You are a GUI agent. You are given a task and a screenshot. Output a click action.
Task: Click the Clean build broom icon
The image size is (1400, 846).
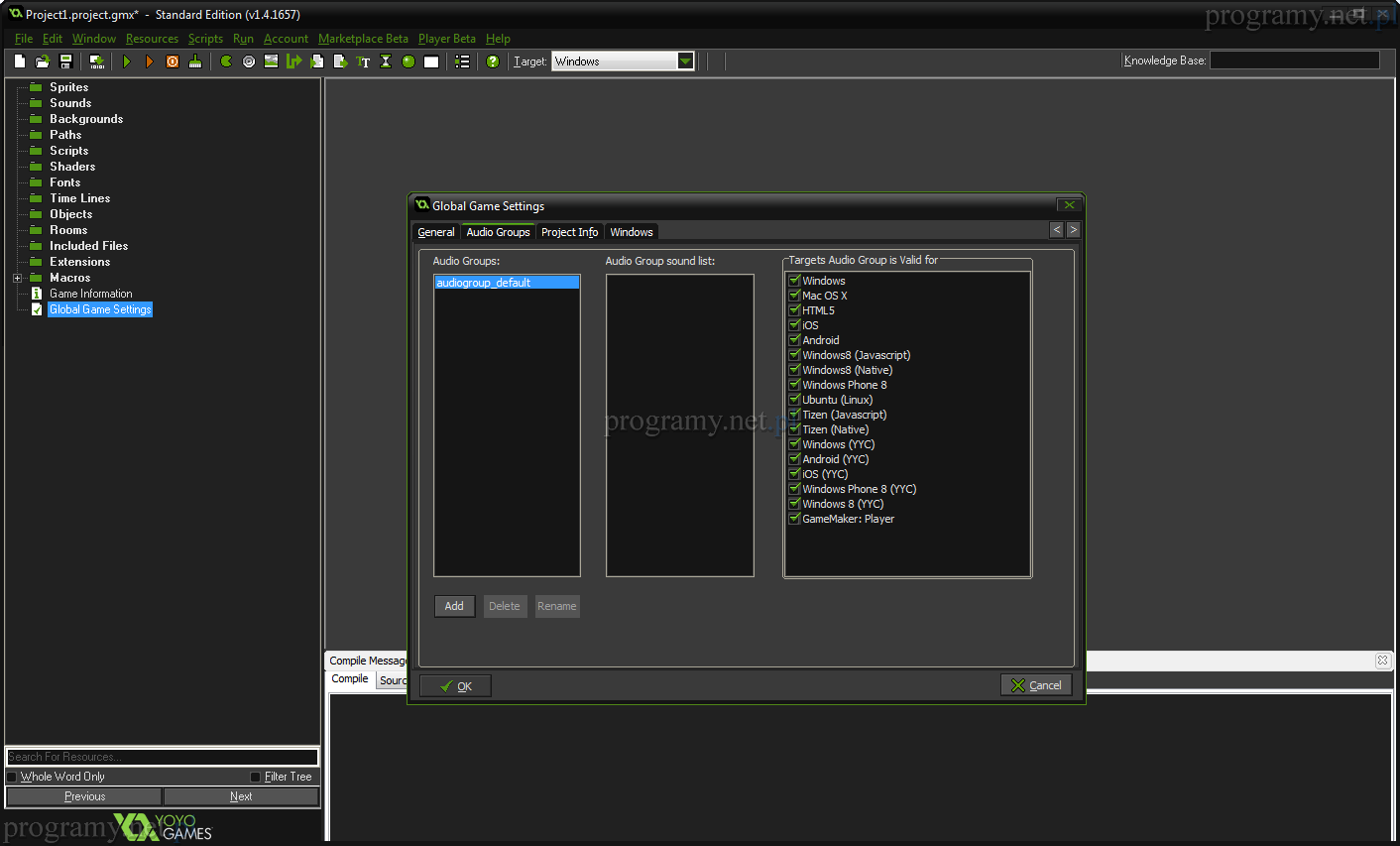tap(195, 61)
